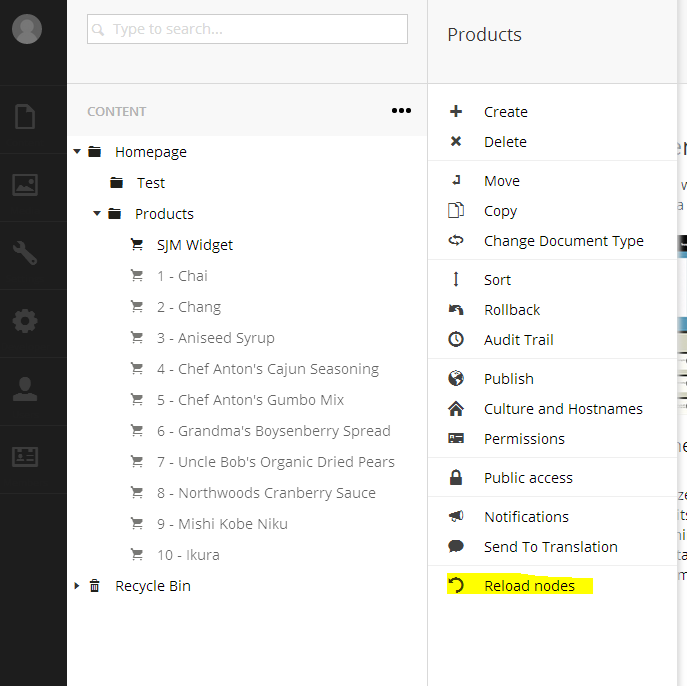Open the Developer gear icon in sidebar

(25, 321)
